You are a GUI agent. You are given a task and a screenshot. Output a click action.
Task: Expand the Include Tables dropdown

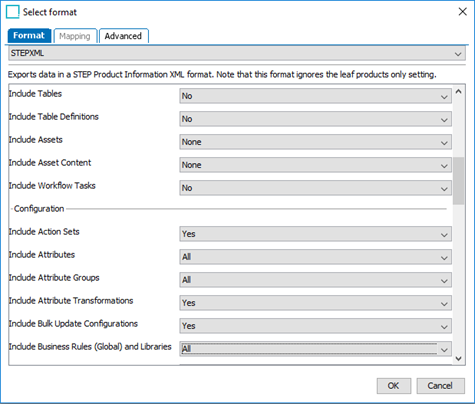pyautogui.click(x=315, y=96)
